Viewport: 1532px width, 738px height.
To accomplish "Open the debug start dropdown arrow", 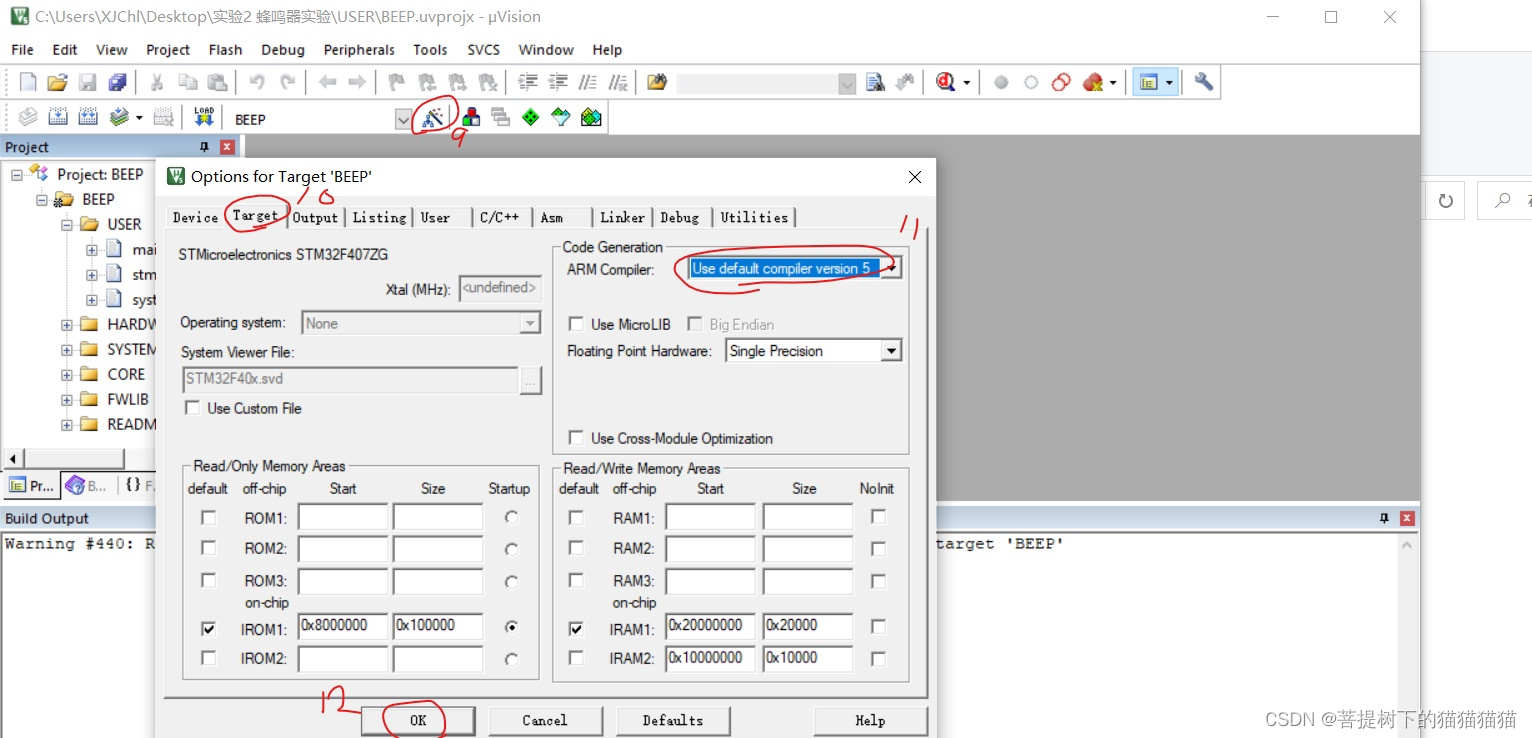I will [x=967, y=83].
